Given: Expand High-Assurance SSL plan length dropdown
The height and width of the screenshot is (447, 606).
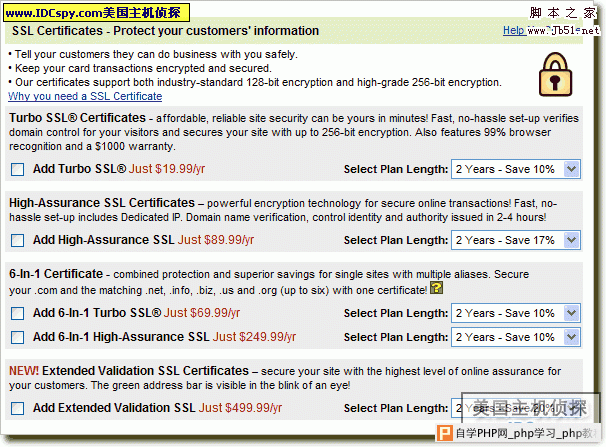Looking at the screenshot, I should [x=516, y=240].
